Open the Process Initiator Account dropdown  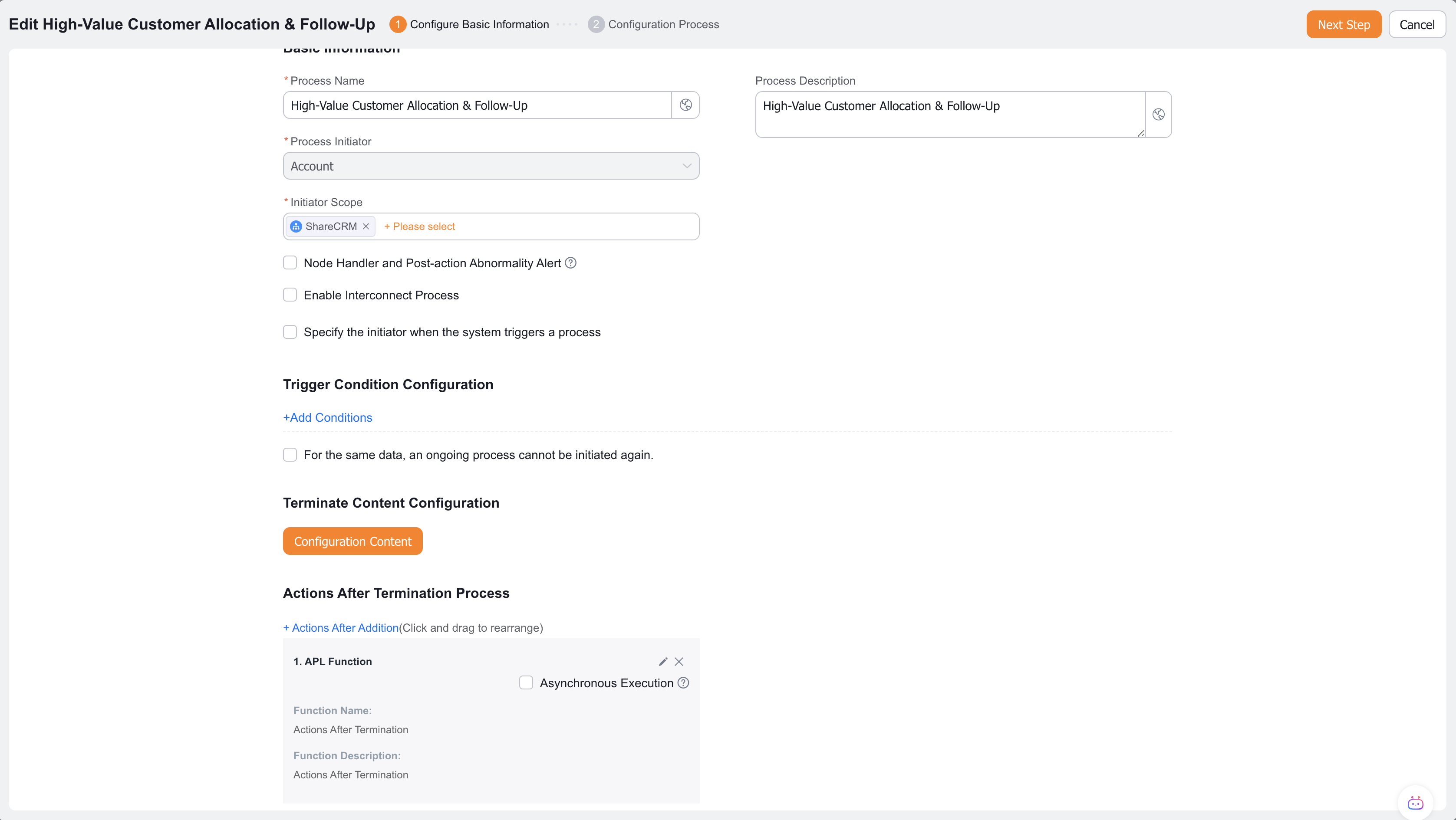click(x=491, y=166)
